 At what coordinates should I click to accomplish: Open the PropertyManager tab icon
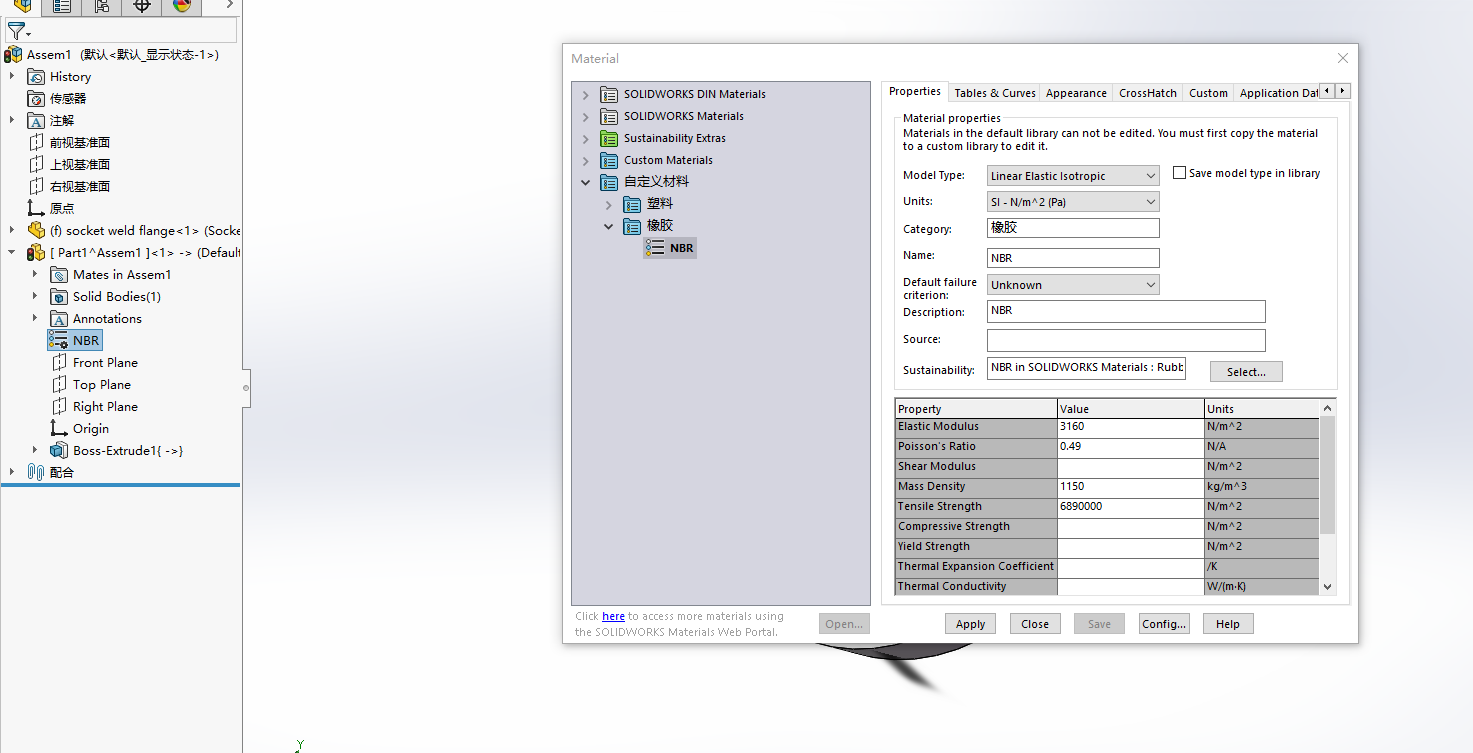[62, 6]
